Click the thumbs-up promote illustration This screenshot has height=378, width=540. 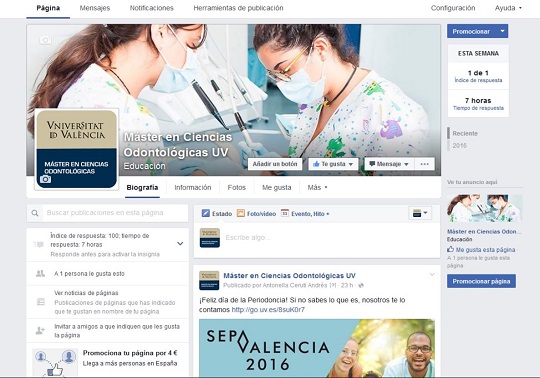55,363
